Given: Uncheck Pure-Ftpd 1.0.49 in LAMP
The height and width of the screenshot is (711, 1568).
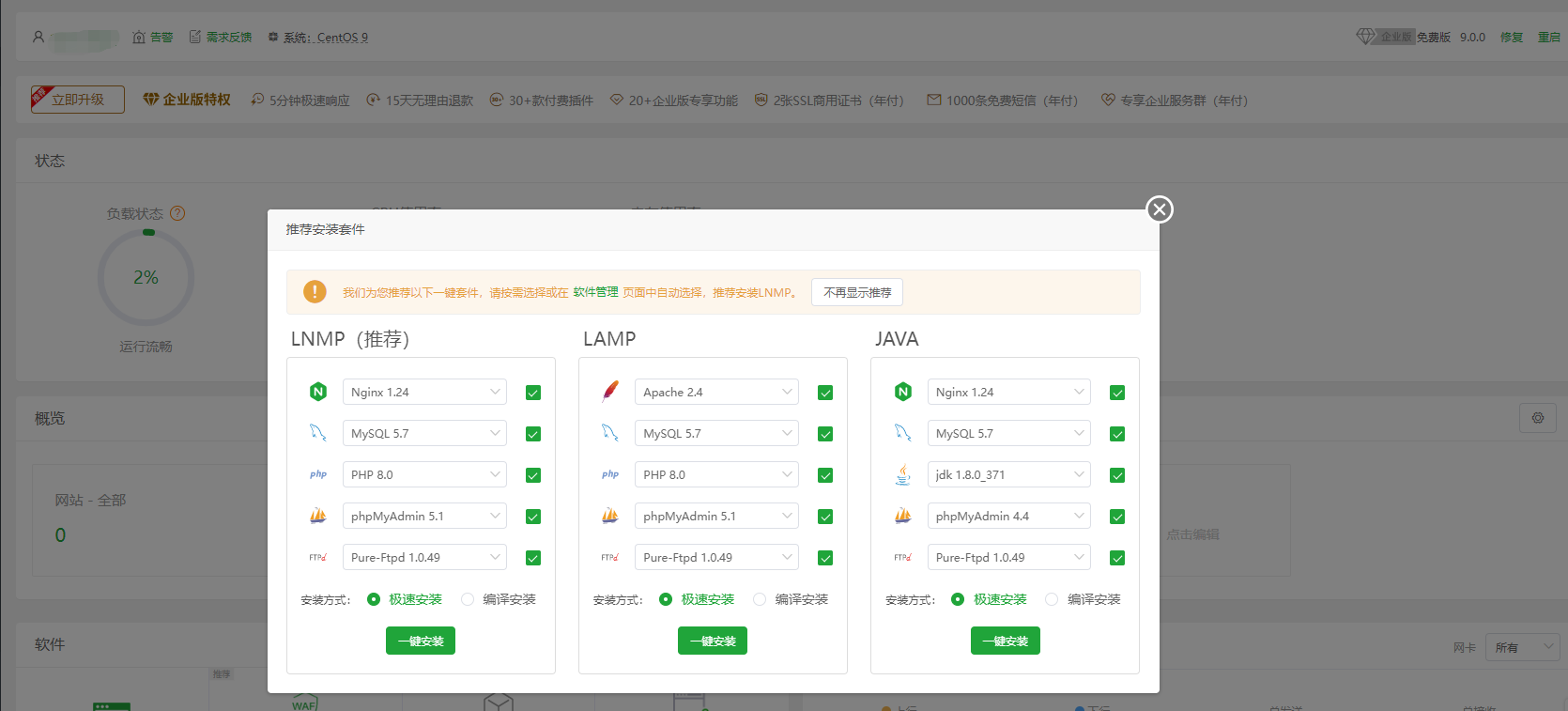Looking at the screenshot, I should pyautogui.click(x=825, y=558).
